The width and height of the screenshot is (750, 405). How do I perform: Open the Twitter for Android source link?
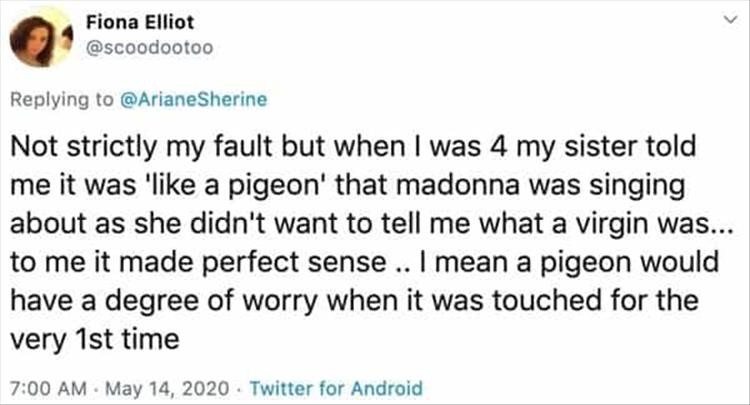[336, 388]
